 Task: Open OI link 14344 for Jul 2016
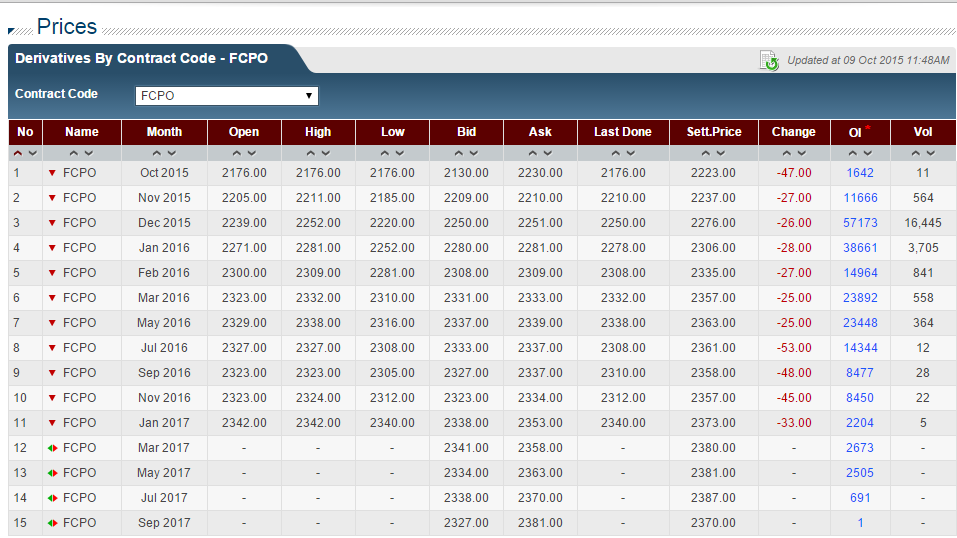point(860,348)
